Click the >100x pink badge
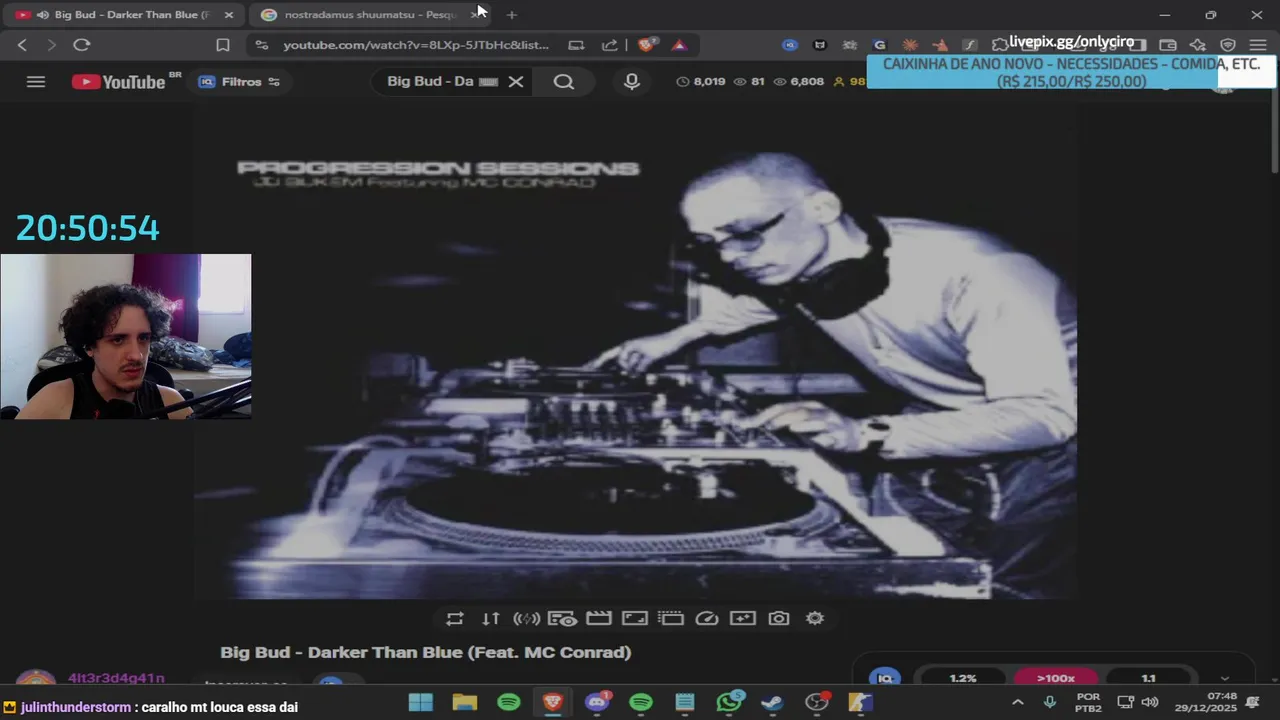Screen dimensions: 1280x720 1056,678
